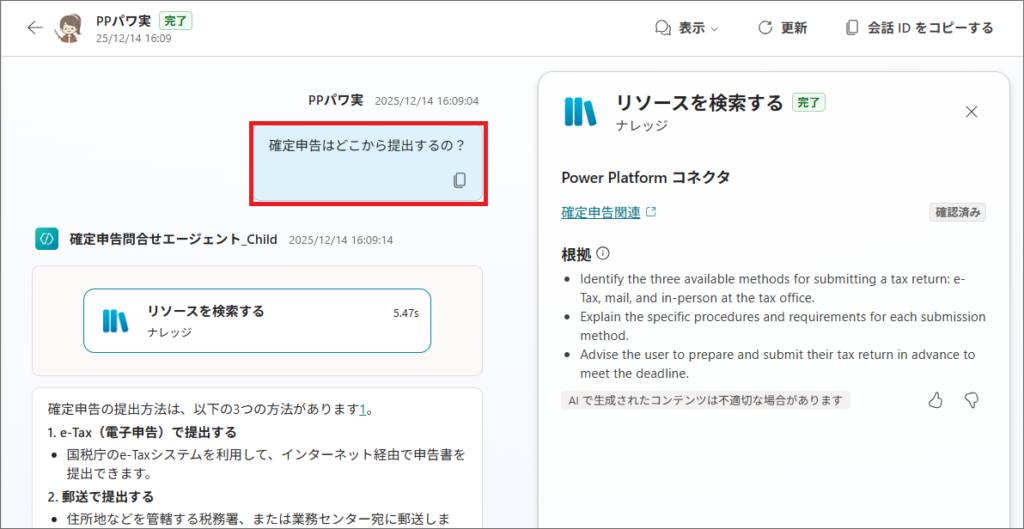Viewport: 1024px width, 529px height.
Task: Give thumbs down on the rationale
Action: point(970,400)
